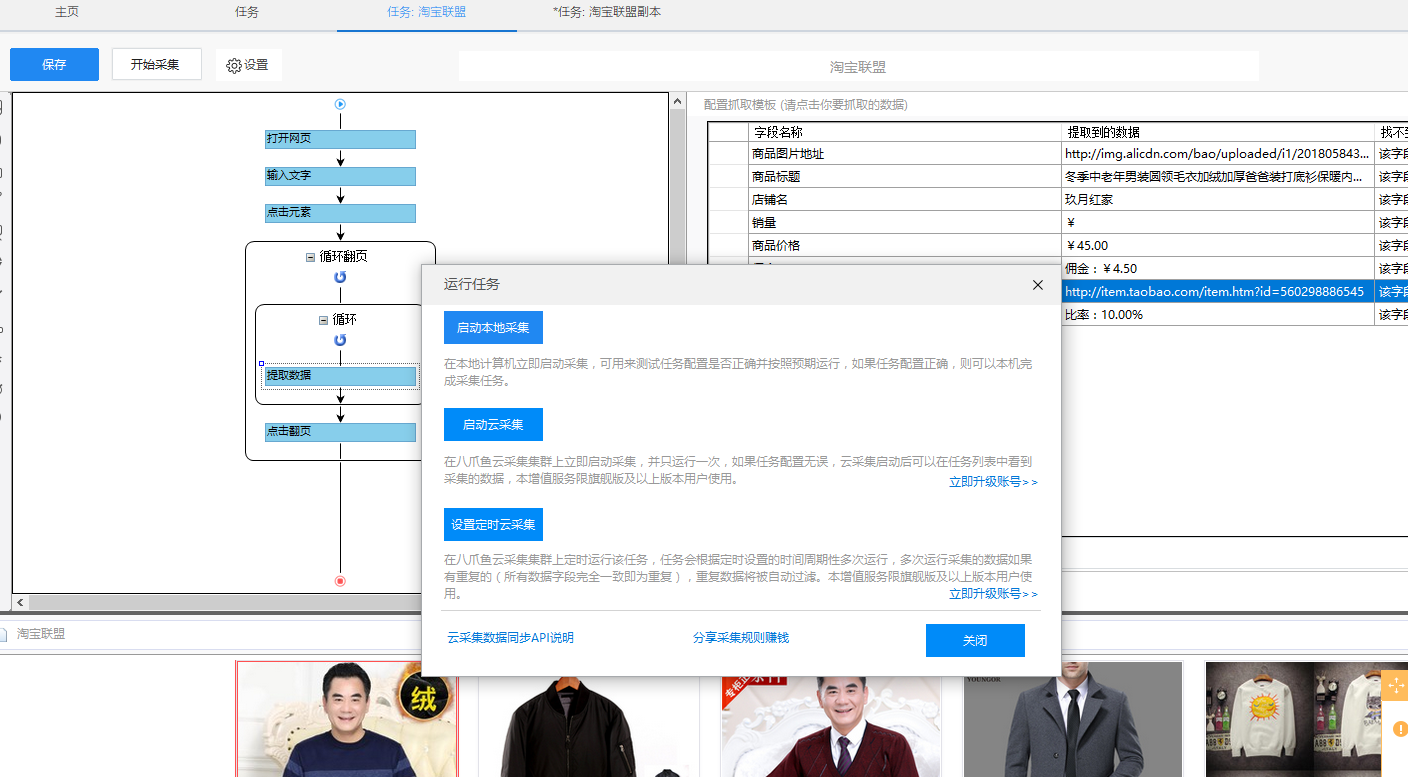Click the workflow start play icon
Screen dimensions: 1408x777
point(340,104)
